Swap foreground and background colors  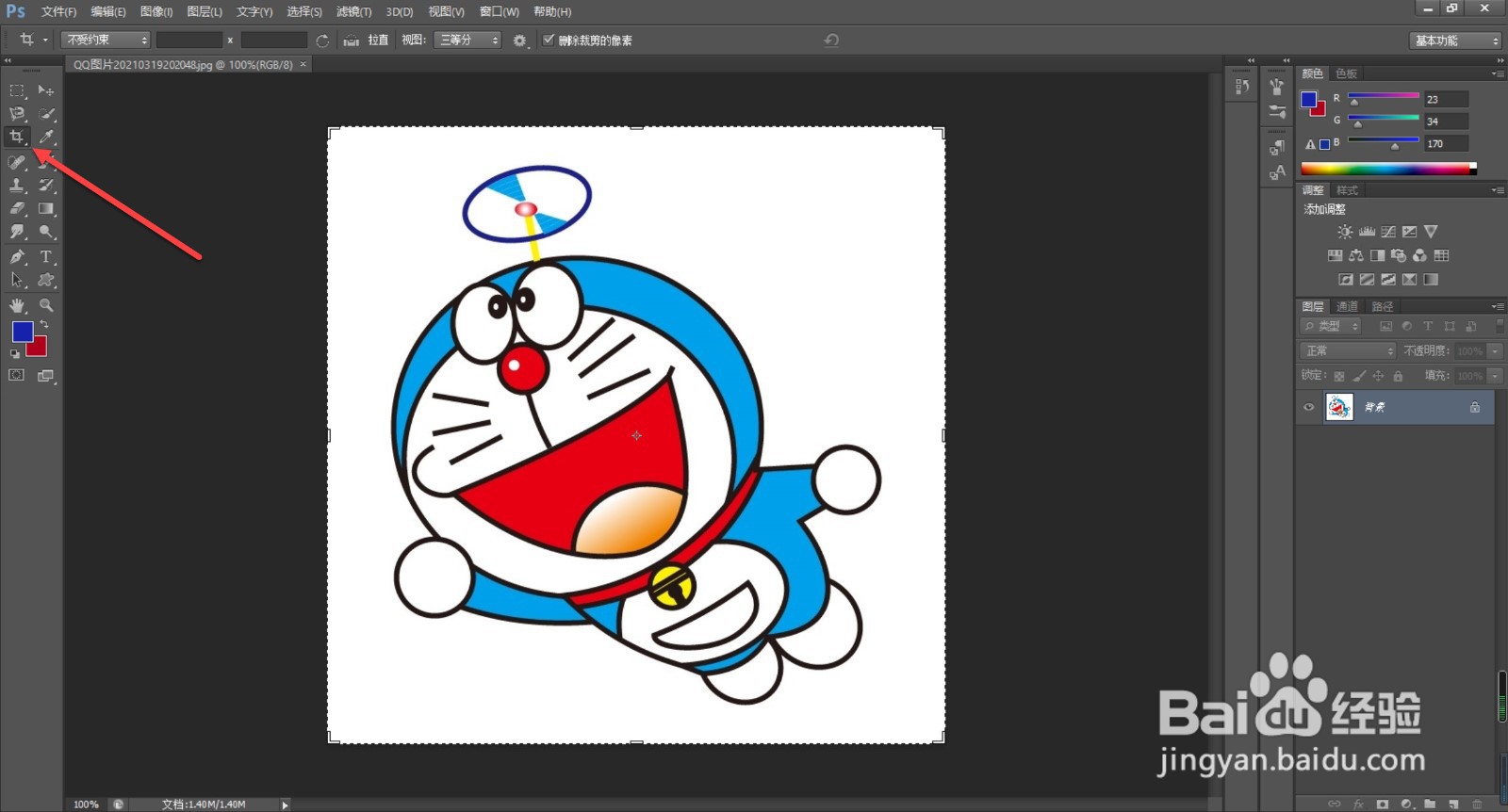click(44, 324)
